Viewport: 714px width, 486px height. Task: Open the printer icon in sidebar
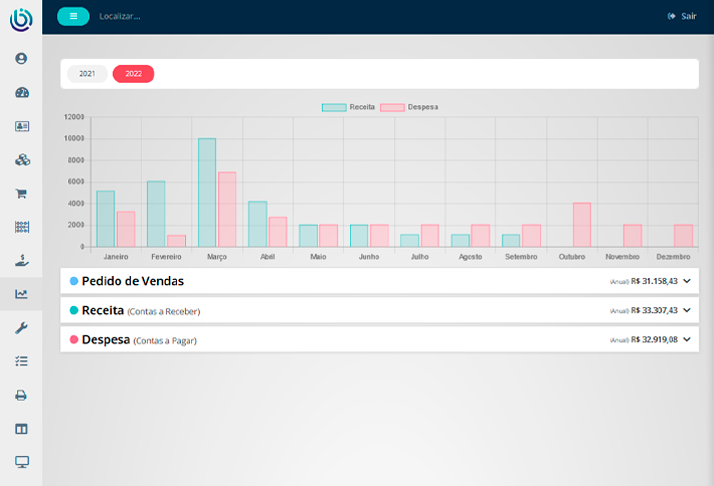21,395
